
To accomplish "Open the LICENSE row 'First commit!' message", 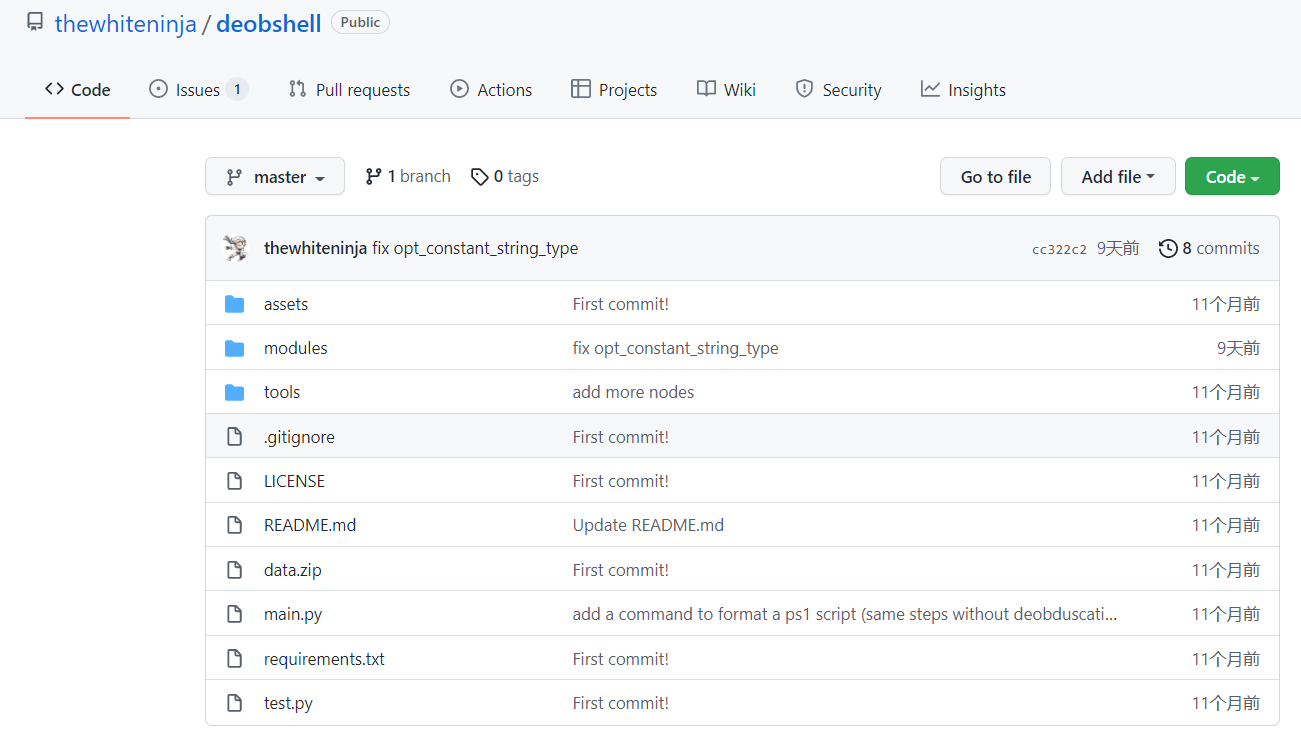I will [x=621, y=481].
